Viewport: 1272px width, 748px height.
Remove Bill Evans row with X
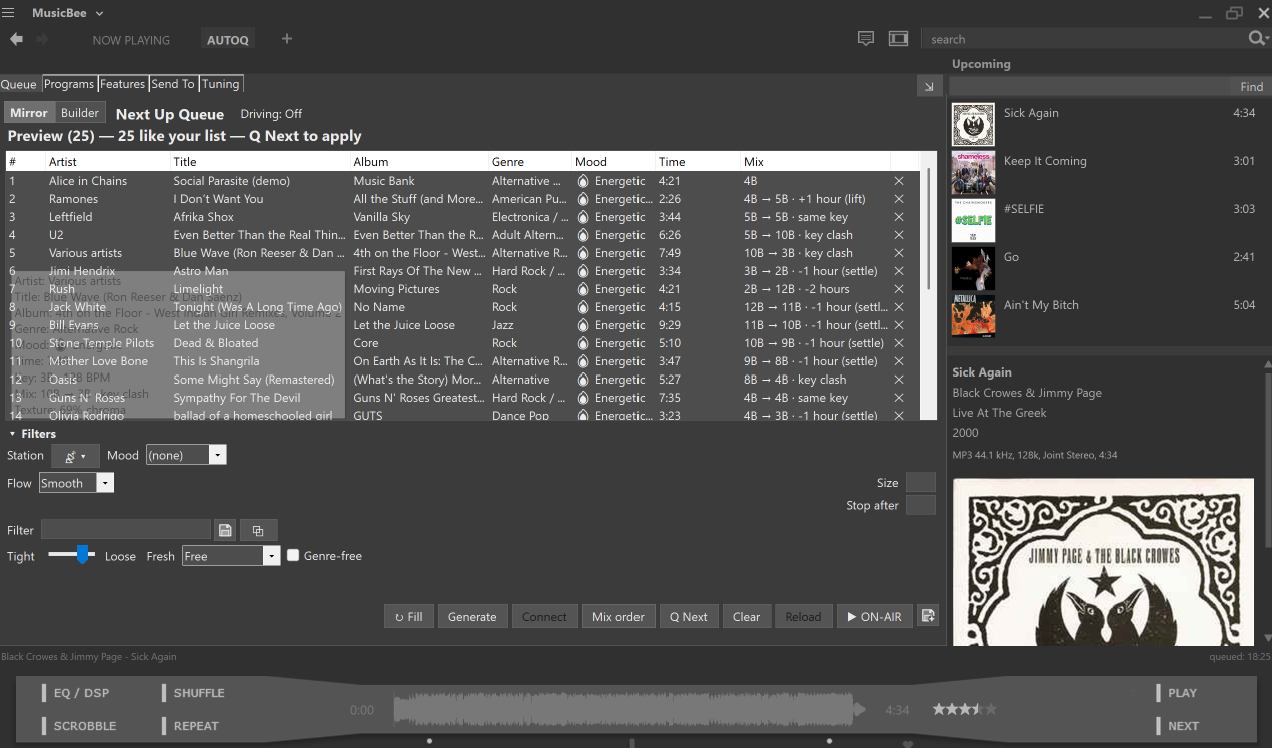pos(898,325)
